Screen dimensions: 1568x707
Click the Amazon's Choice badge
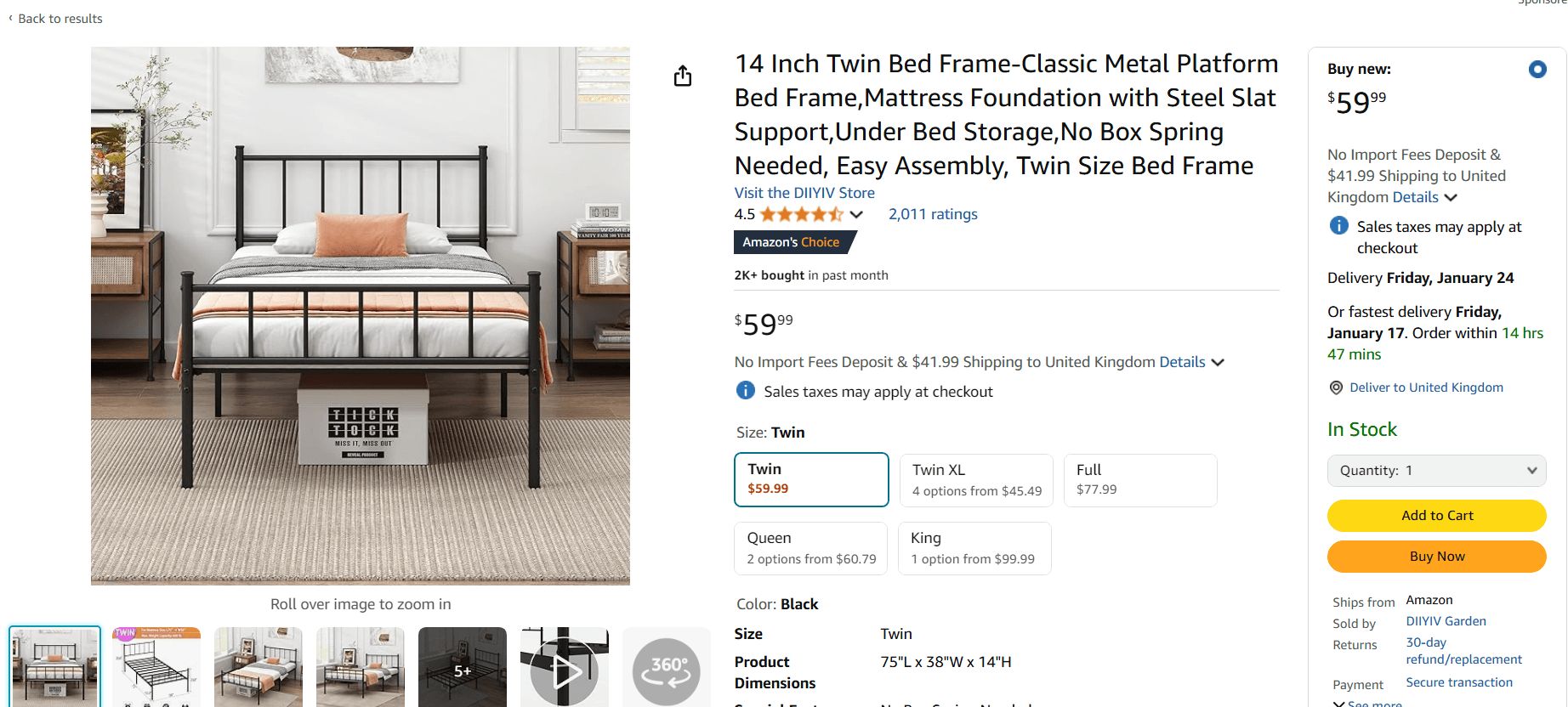click(792, 242)
